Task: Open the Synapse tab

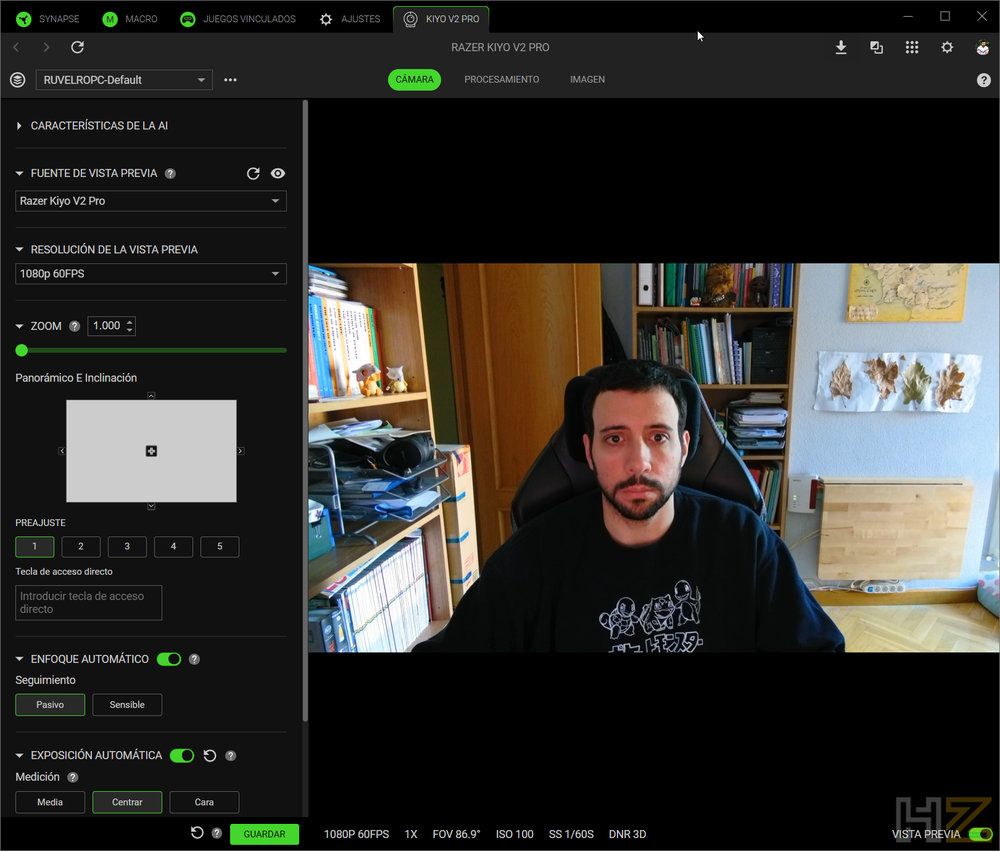Action: [x=48, y=19]
